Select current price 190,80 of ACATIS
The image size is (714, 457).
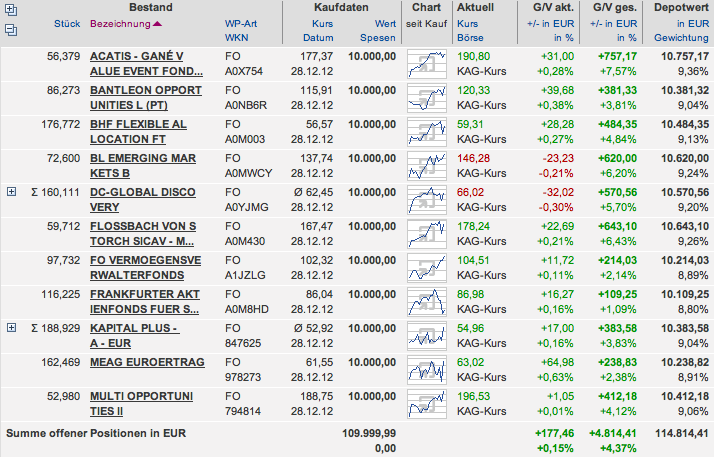(474, 56)
